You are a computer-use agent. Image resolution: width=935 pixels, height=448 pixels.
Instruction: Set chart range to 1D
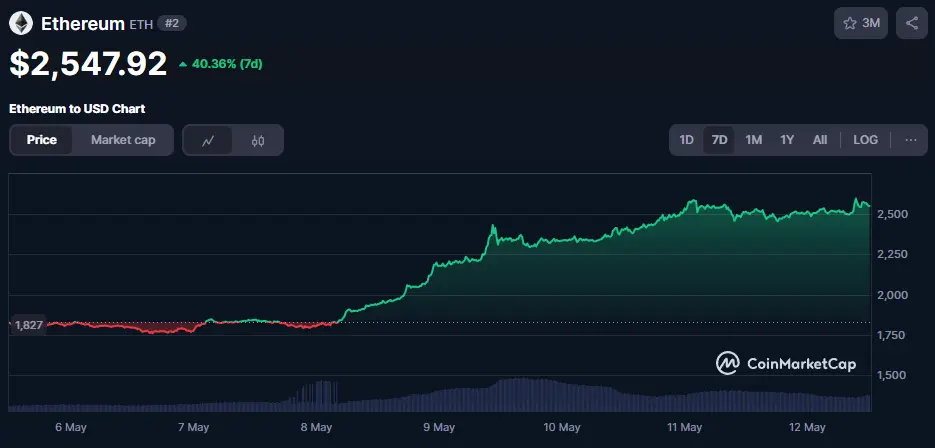pyautogui.click(x=687, y=140)
